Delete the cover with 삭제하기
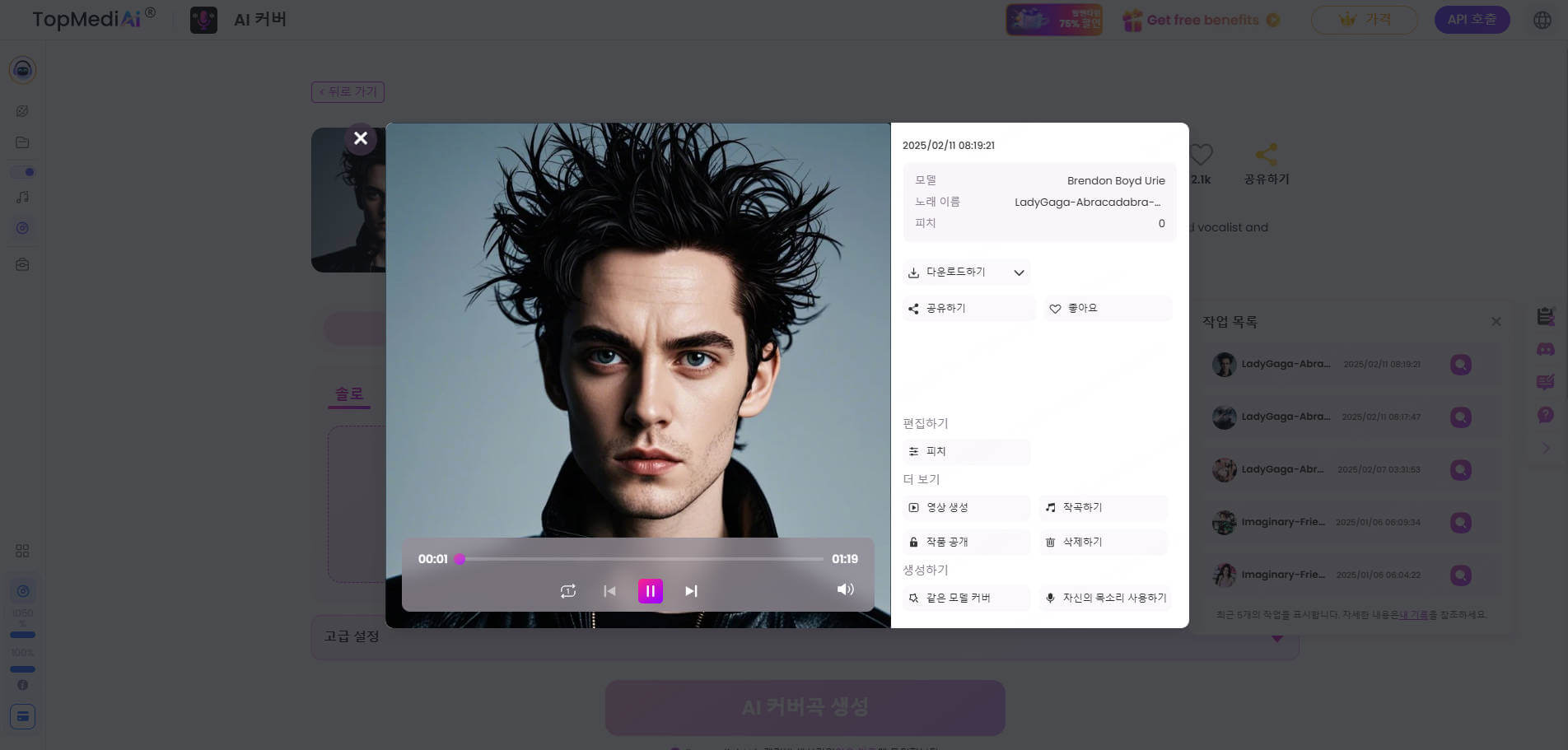 1104,543
